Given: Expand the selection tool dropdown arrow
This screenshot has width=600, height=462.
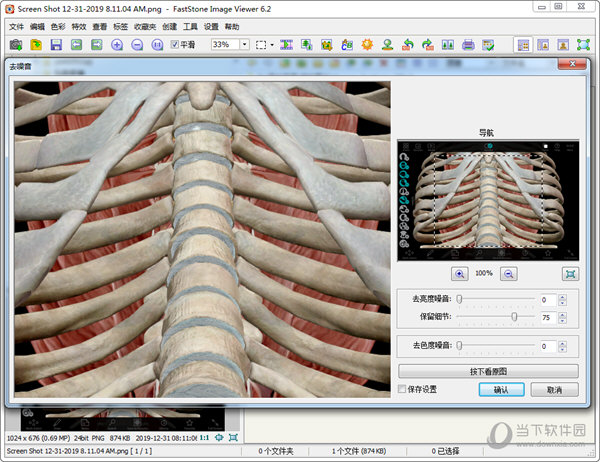Looking at the screenshot, I should point(272,45).
